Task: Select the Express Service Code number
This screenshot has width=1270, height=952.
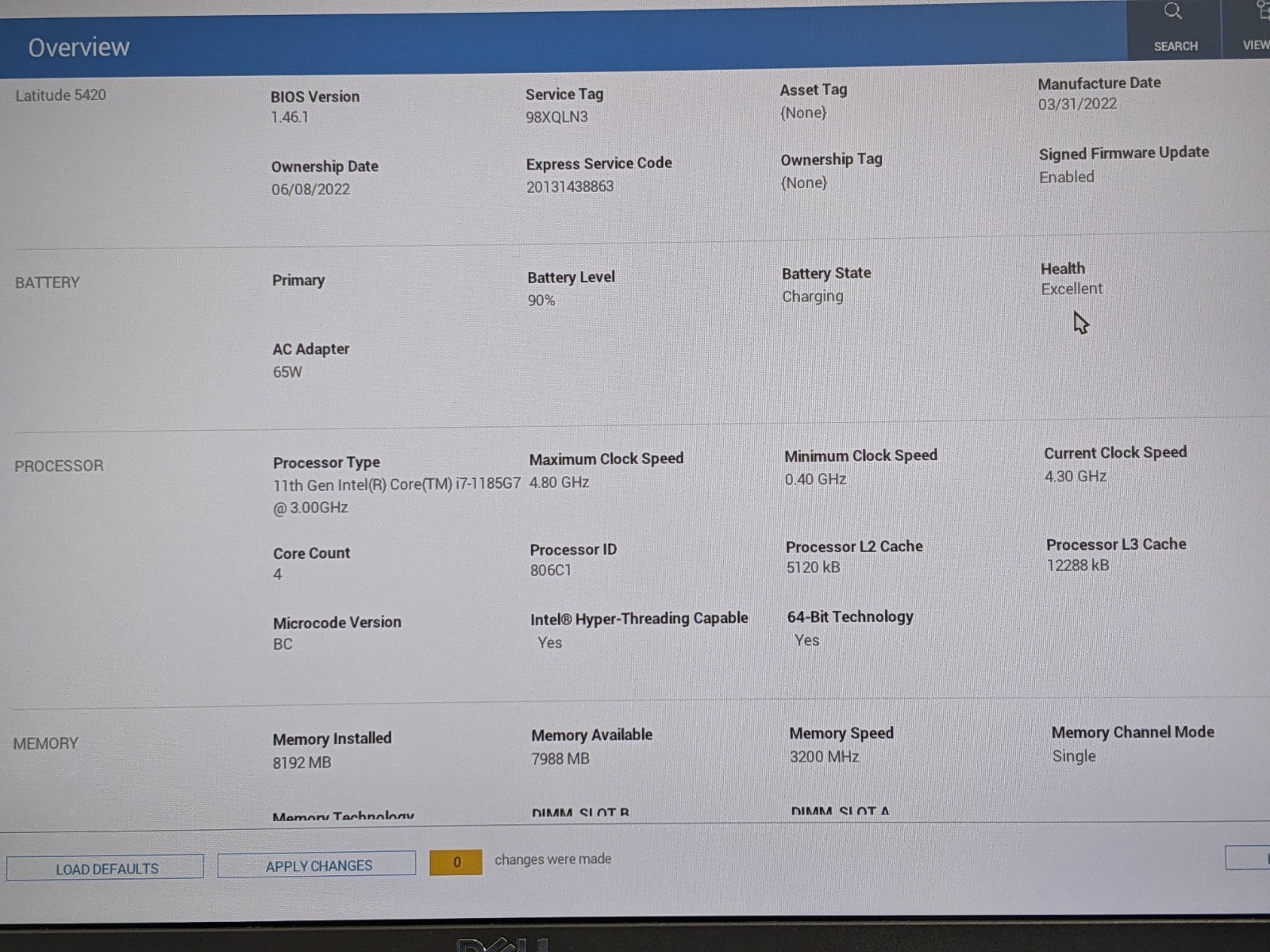Action: [x=570, y=186]
